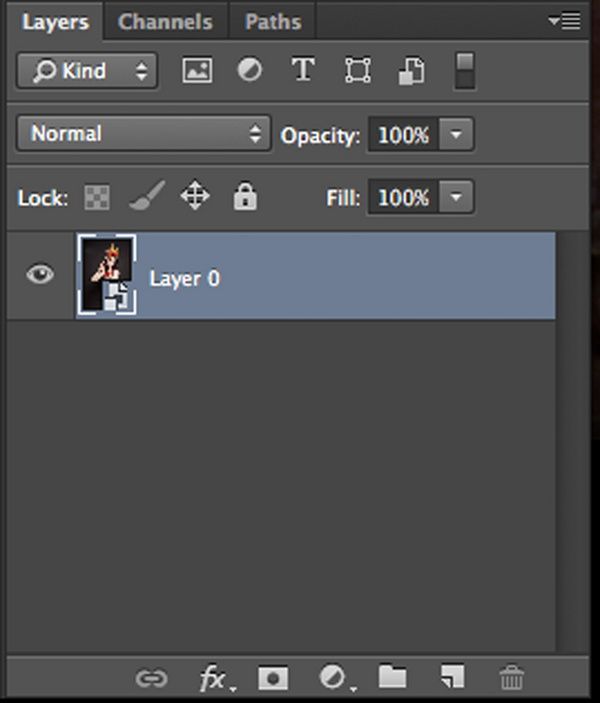
Task: Toggle layer filtering switch on or off
Action: point(465,71)
